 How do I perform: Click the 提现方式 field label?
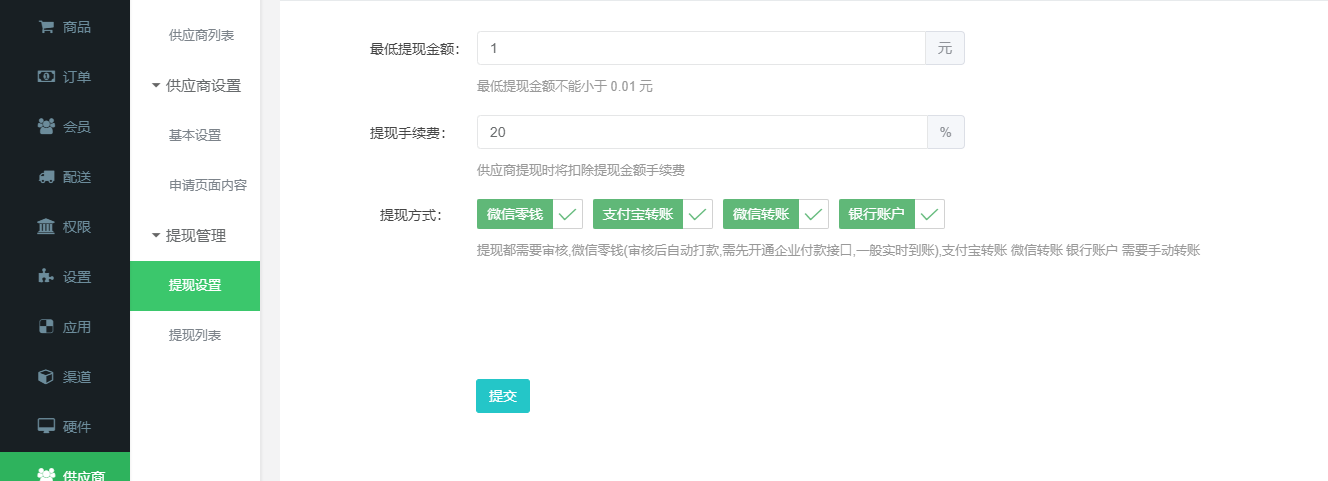(411, 215)
